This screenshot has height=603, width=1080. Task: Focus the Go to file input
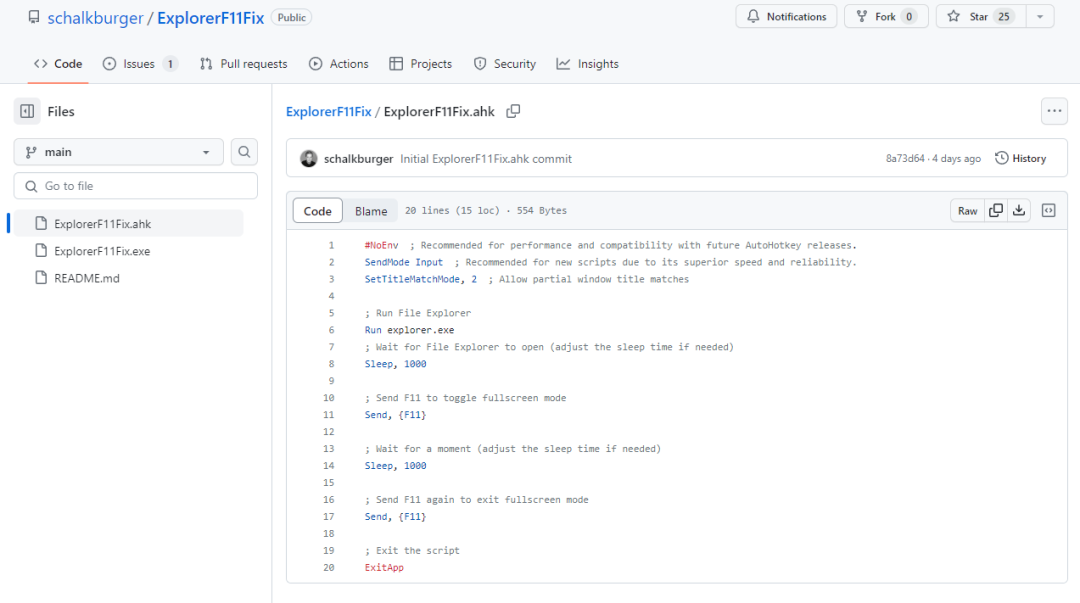136,186
